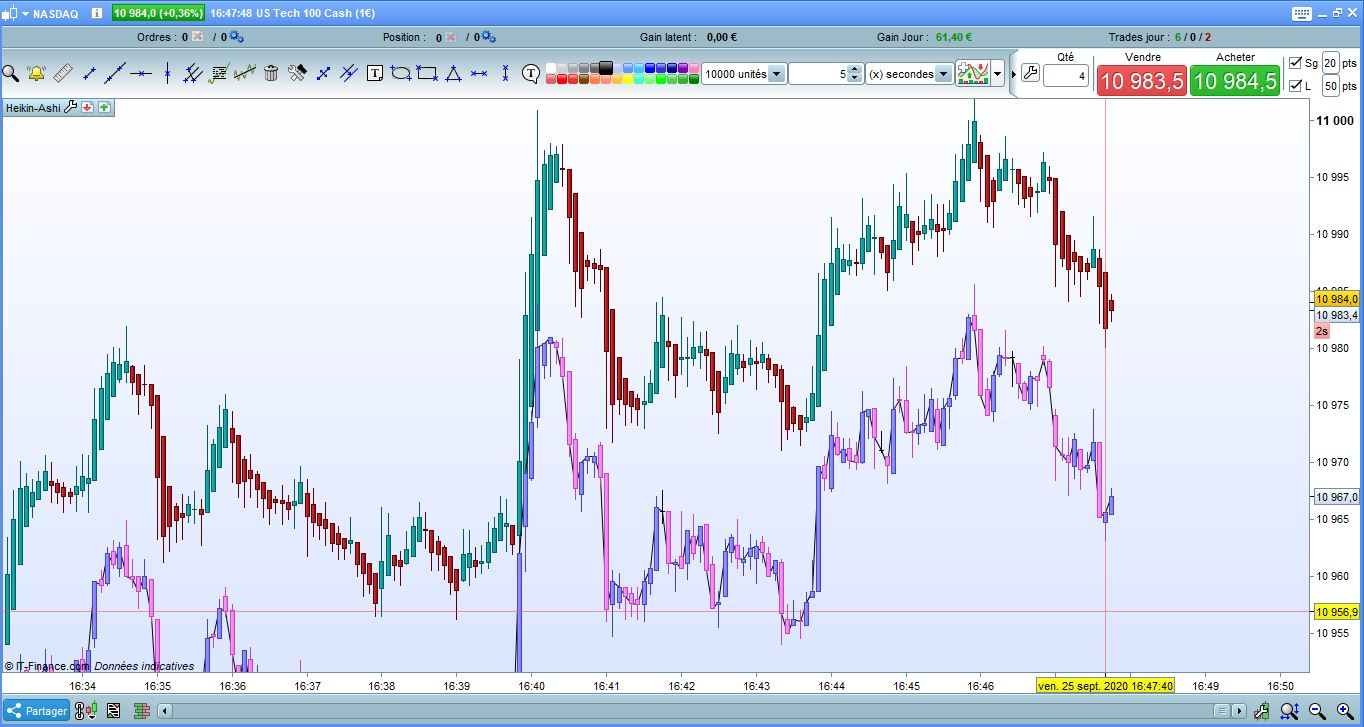Open the price alert bell tool
The height and width of the screenshot is (727, 1364).
37,73
